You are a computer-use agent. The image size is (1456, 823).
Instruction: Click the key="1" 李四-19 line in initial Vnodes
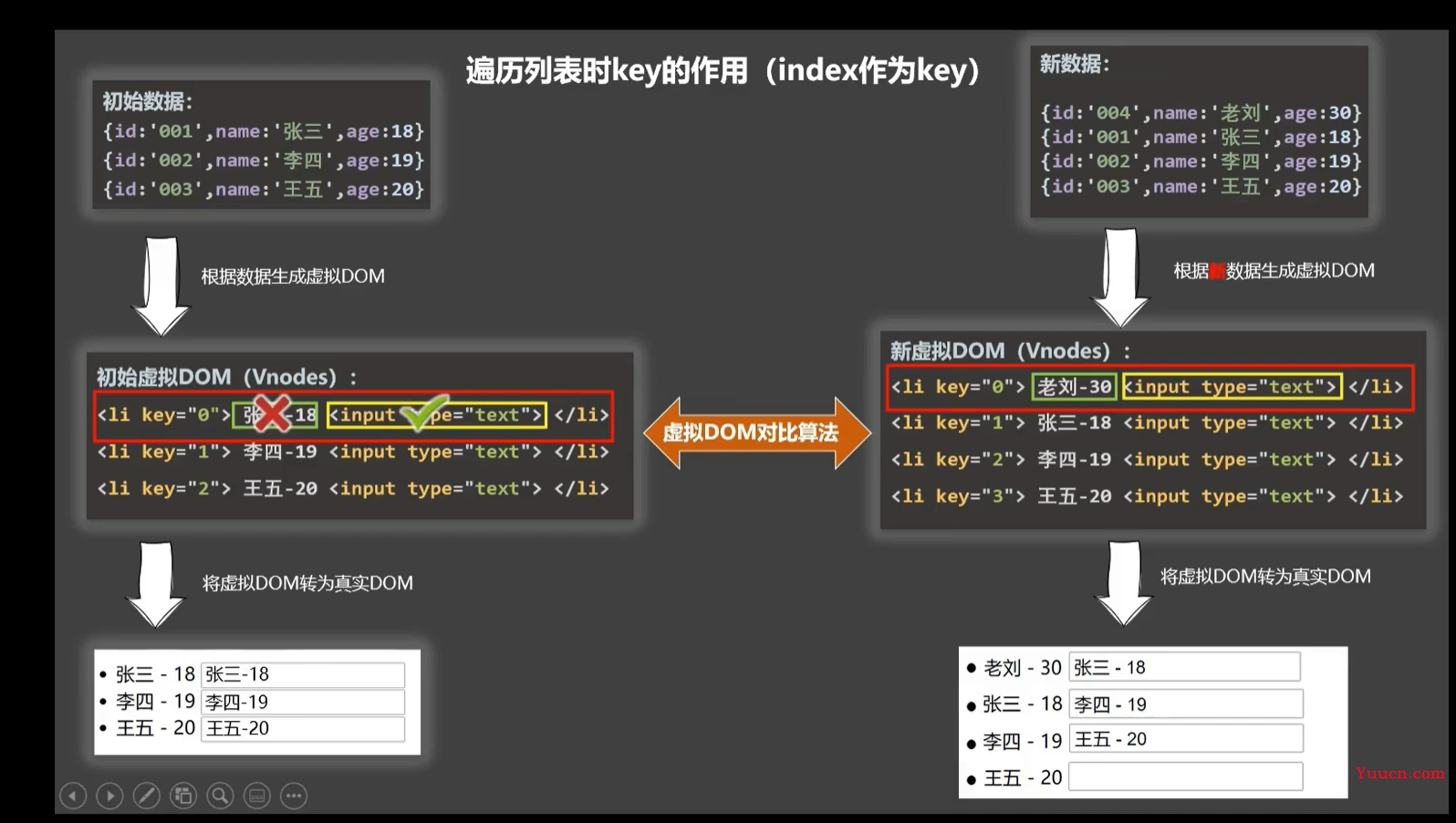(x=353, y=452)
